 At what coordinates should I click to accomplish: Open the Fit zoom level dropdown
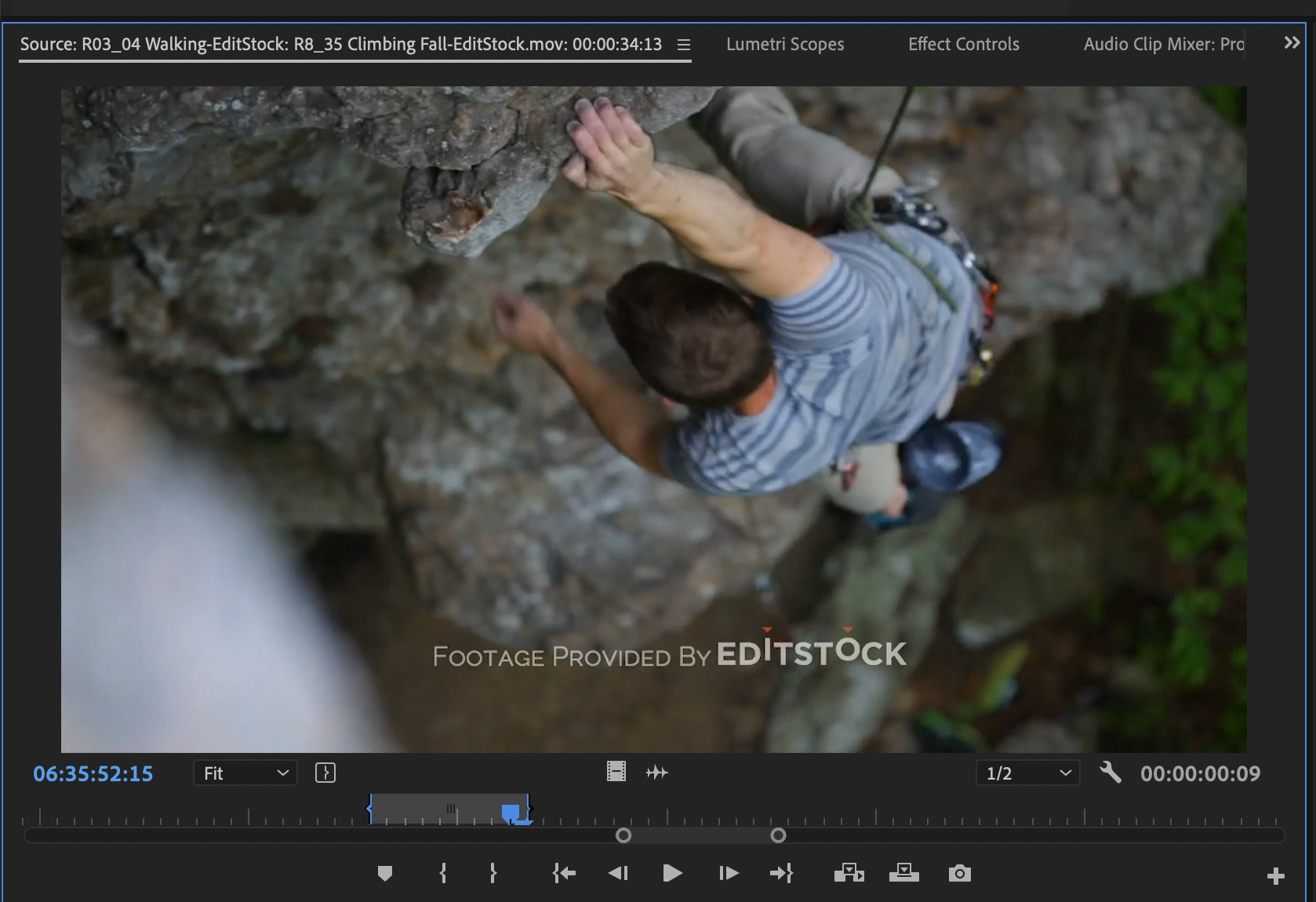tap(245, 773)
